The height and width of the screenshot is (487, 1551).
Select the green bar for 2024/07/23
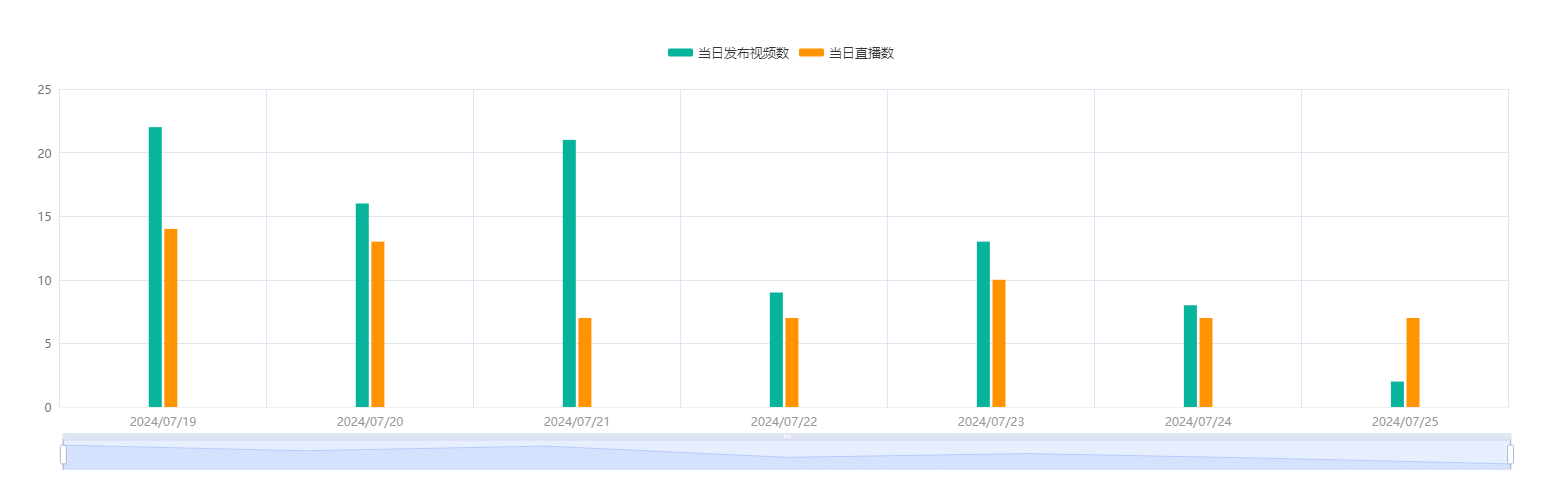click(x=983, y=324)
